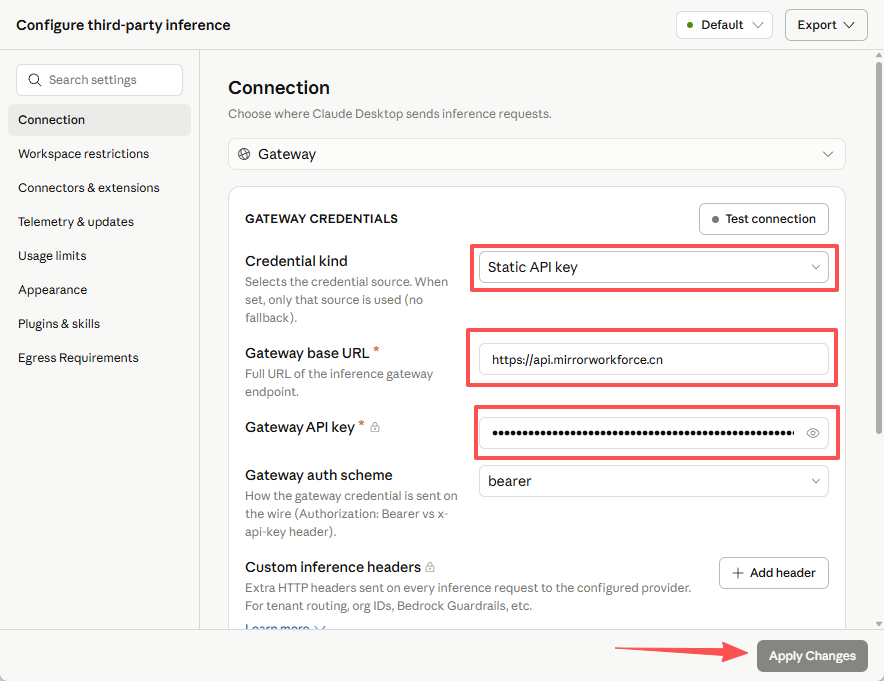
Task: Click the Connection page heading
Action: pos(279,88)
